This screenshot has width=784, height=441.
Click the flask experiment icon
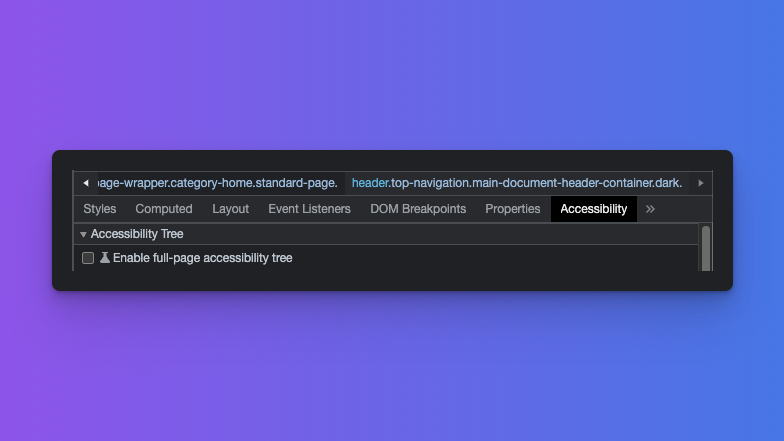coord(105,258)
